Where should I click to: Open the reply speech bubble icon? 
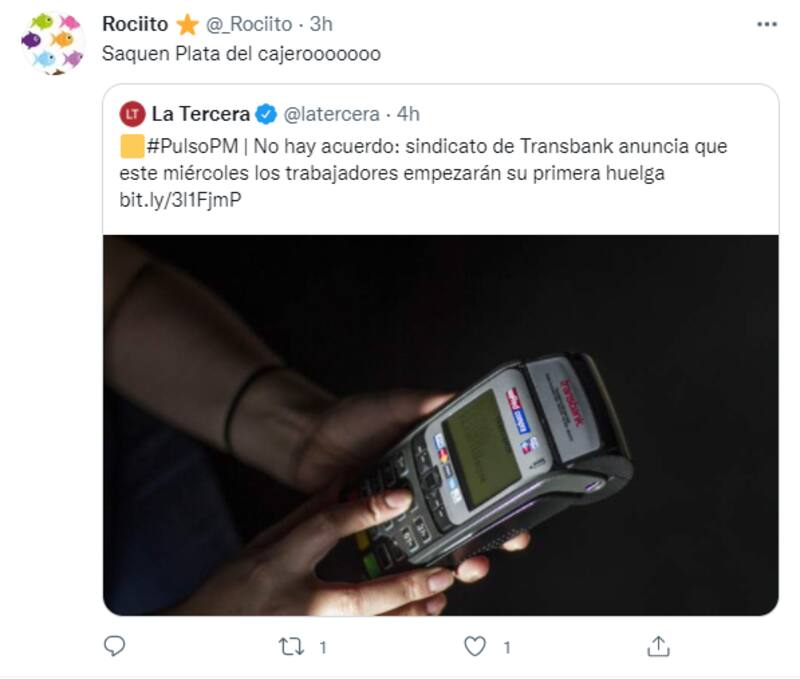[114, 646]
